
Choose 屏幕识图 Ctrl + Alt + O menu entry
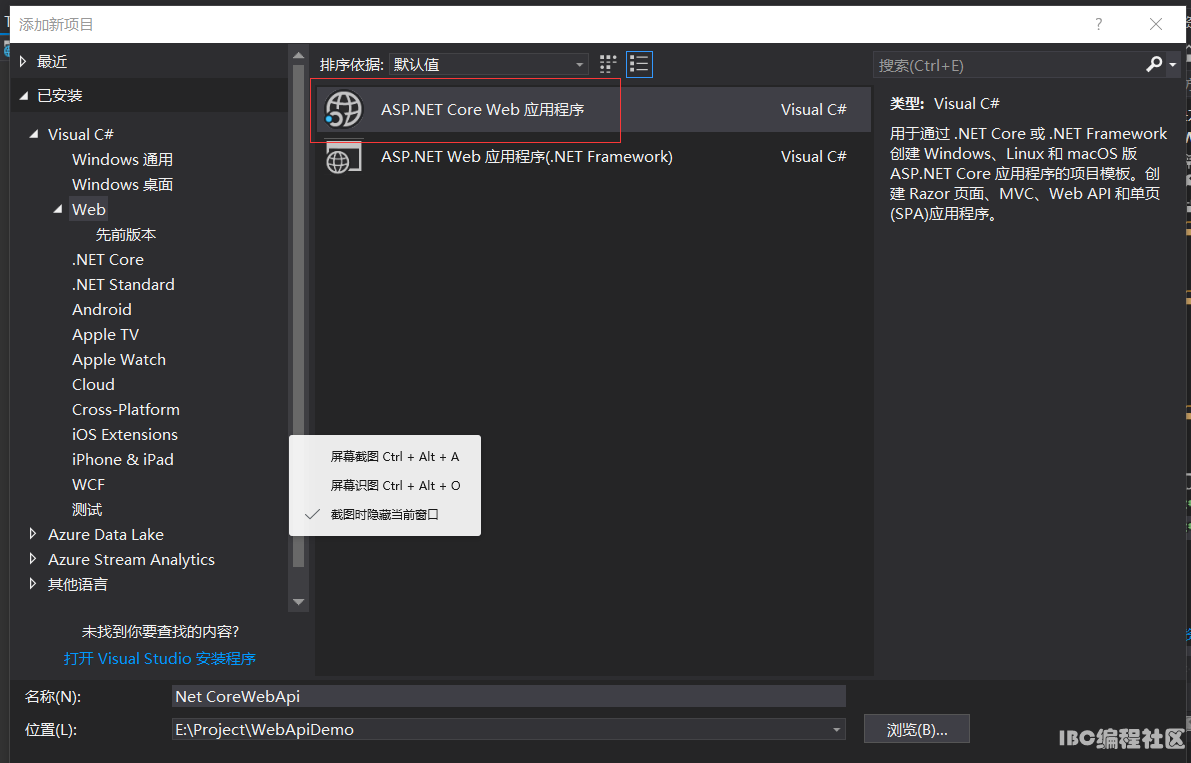[x=384, y=485]
